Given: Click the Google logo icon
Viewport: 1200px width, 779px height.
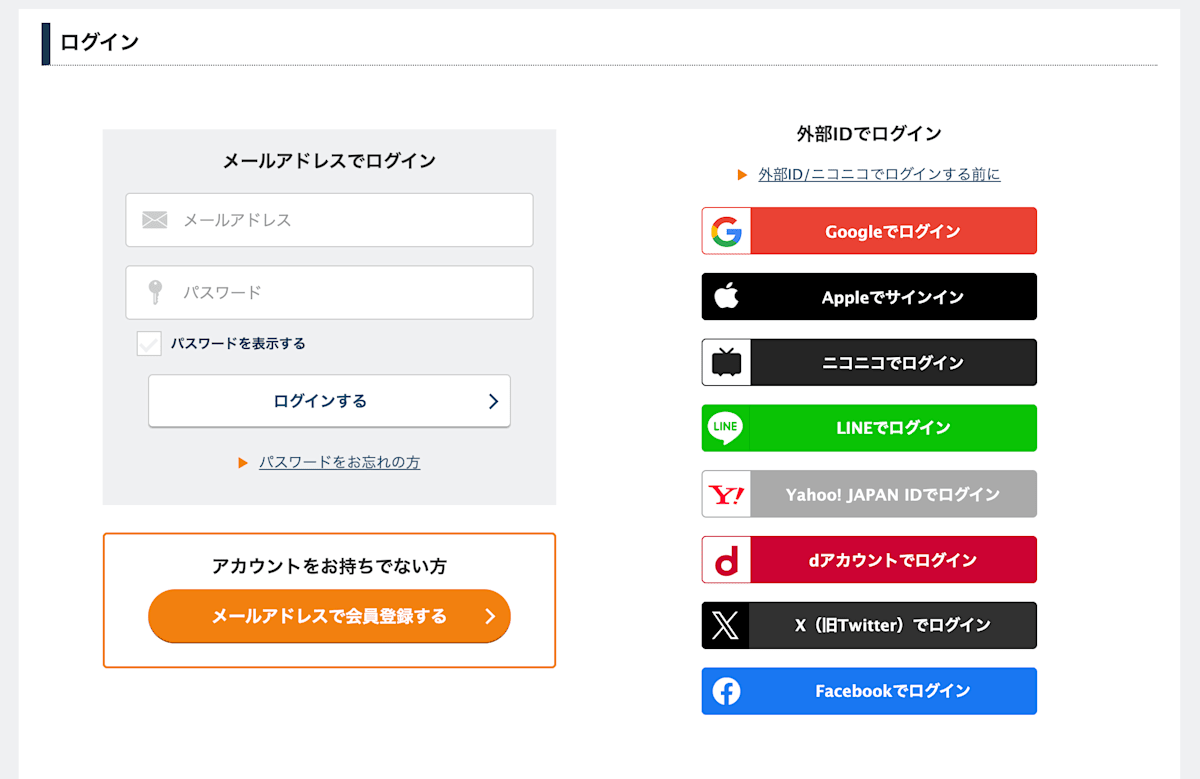Looking at the screenshot, I should [x=726, y=231].
